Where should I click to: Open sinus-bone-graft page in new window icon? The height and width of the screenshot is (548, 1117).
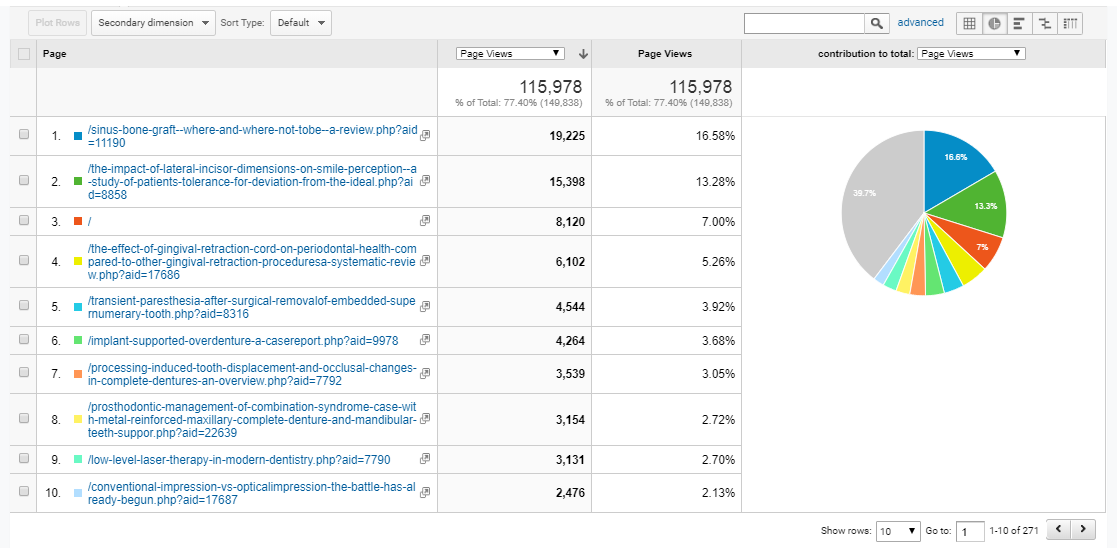pyautogui.click(x=425, y=135)
